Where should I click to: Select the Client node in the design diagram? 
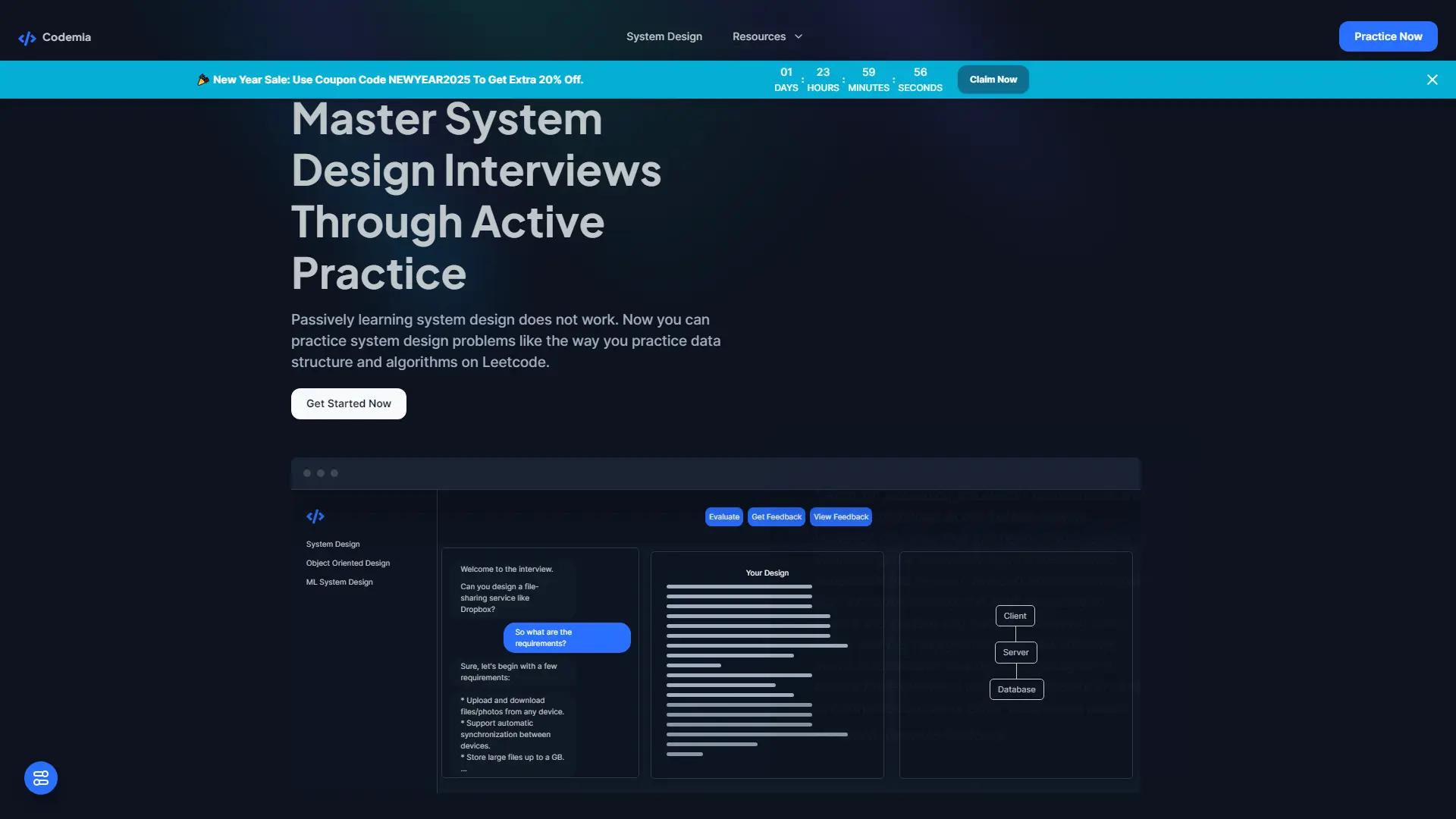tap(1014, 615)
